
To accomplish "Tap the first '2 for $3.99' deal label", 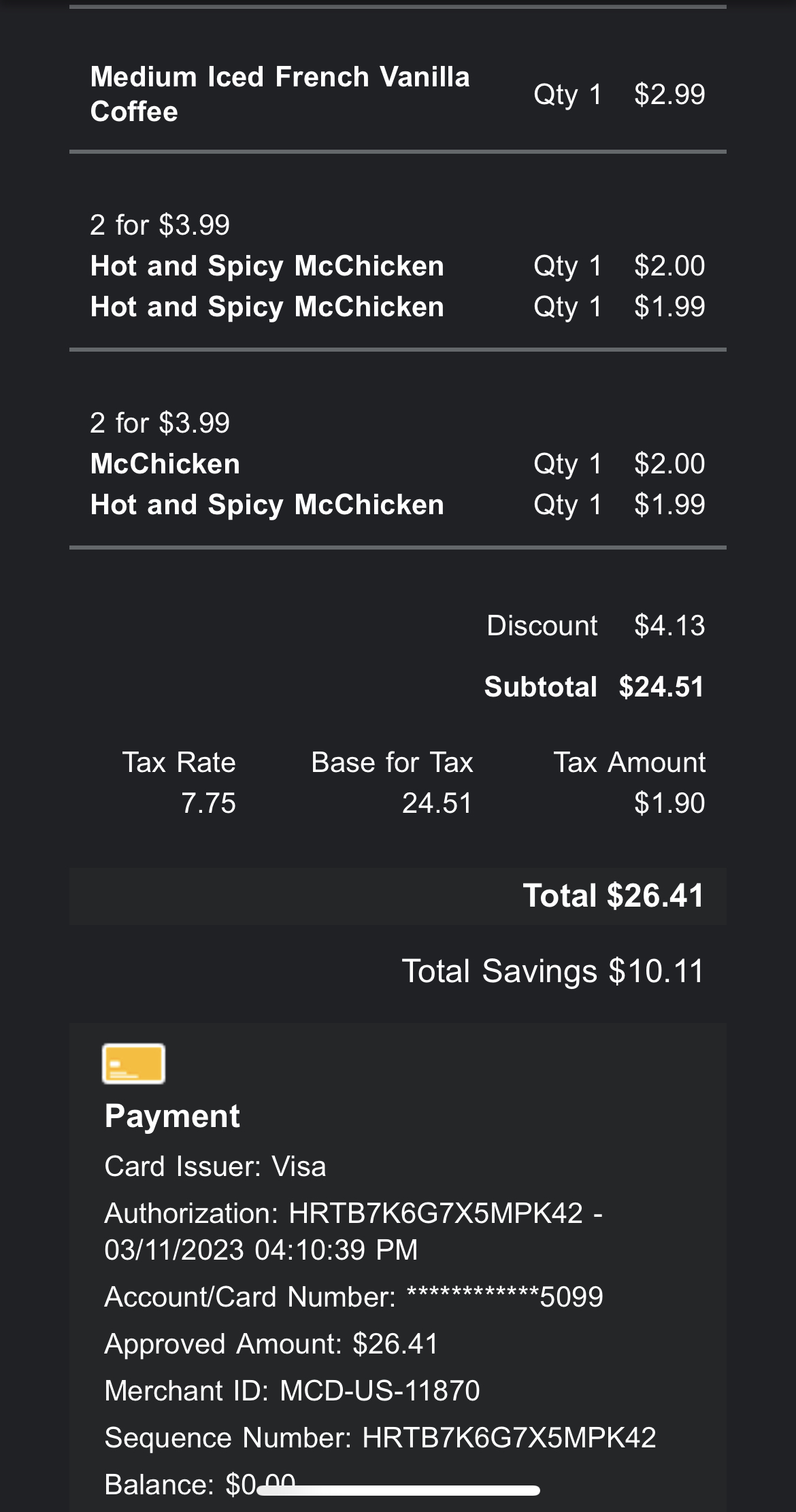I will pyautogui.click(x=160, y=225).
